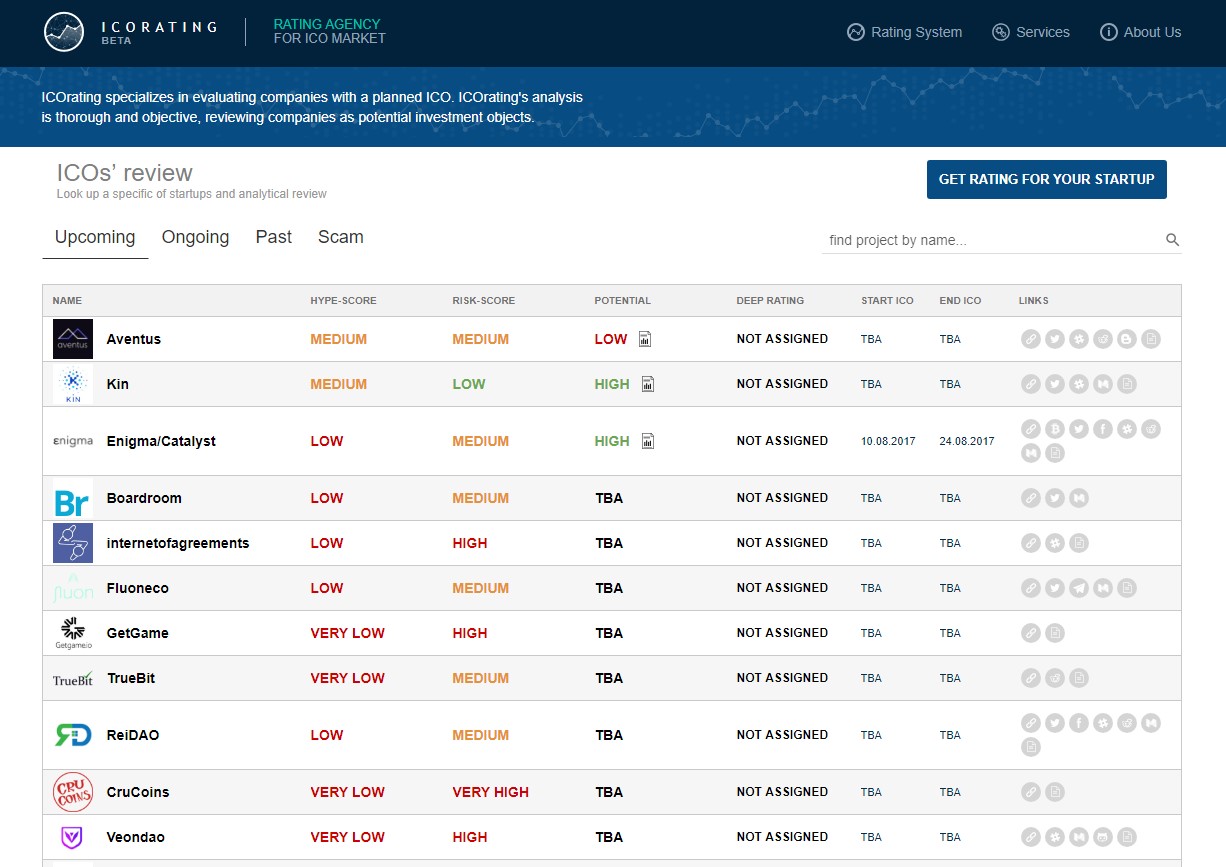Switch to the Scam tab
This screenshot has height=867, width=1226.
pos(340,238)
